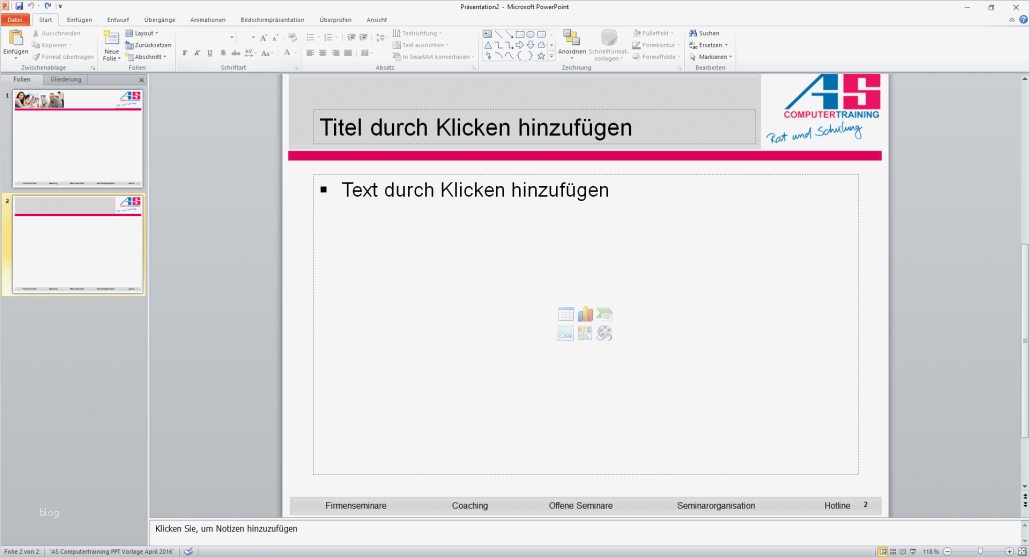
Task: Click Zurücksetzen to reset the slide
Action: [148, 45]
